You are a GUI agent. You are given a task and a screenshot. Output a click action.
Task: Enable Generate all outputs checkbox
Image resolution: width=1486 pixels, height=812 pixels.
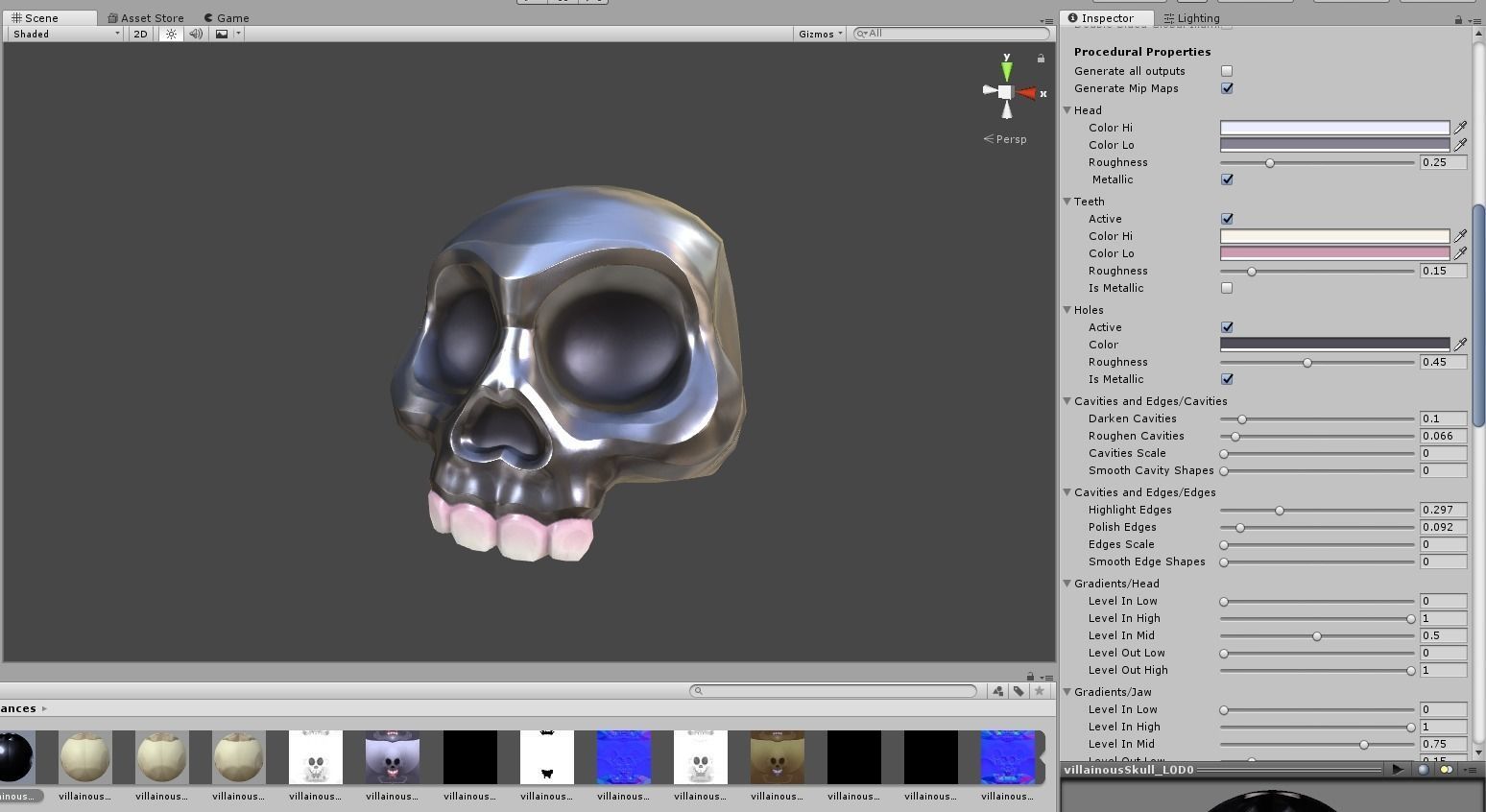click(1227, 71)
